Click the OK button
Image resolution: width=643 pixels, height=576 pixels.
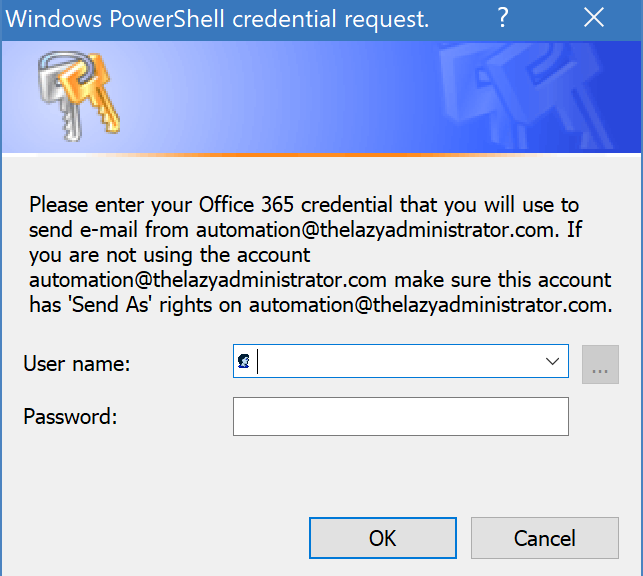pos(383,538)
